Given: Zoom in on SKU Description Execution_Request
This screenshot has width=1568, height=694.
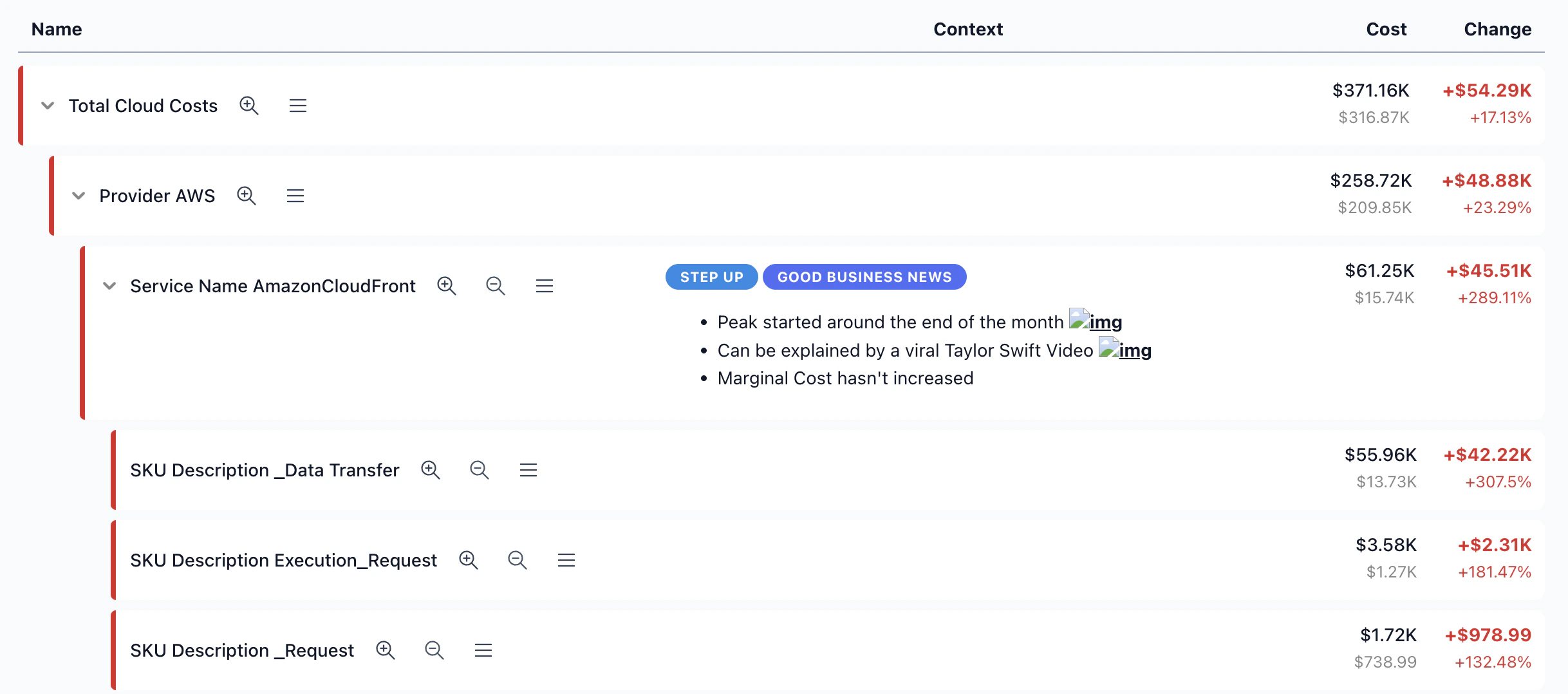Looking at the screenshot, I should click(469, 560).
